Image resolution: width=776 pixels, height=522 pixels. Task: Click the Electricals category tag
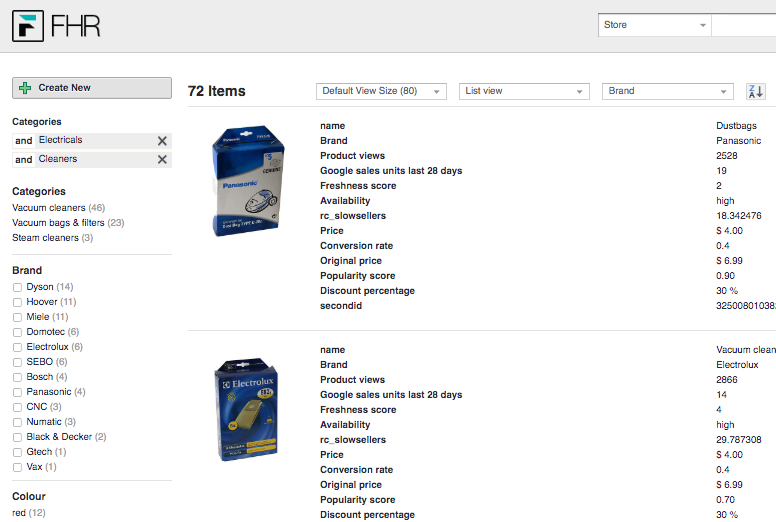pos(60,140)
